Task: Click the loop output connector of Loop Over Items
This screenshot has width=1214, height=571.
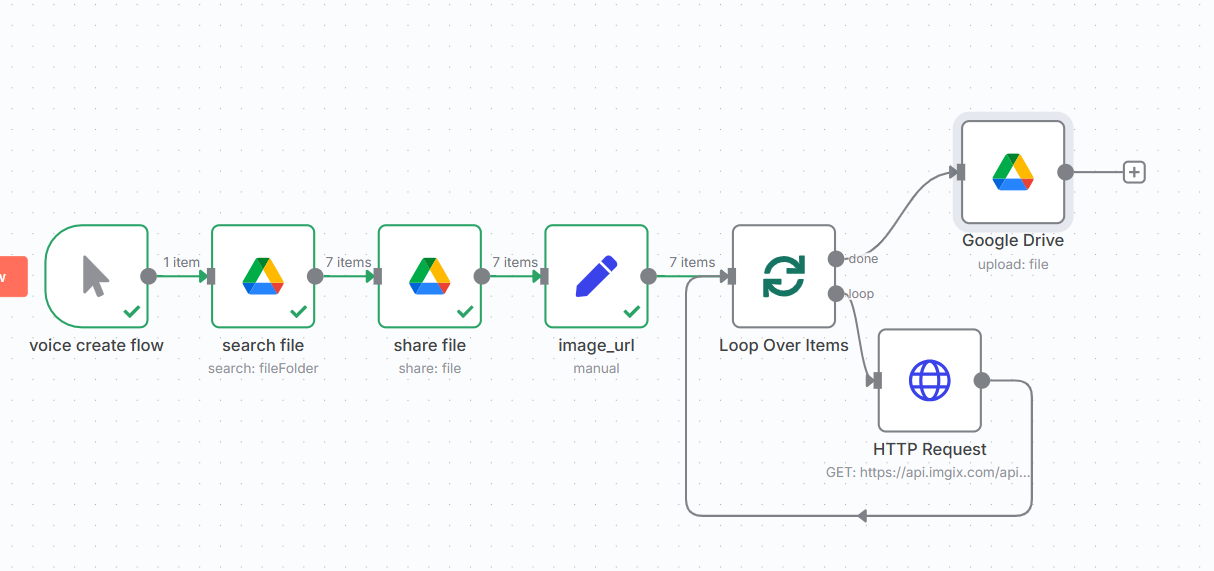Action: click(836, 293)
